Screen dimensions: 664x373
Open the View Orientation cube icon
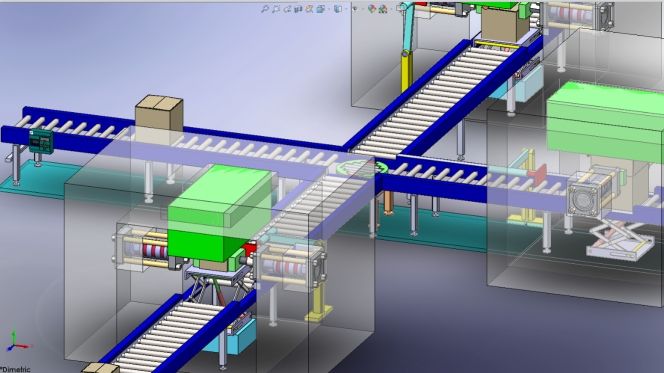coord(321,9)
